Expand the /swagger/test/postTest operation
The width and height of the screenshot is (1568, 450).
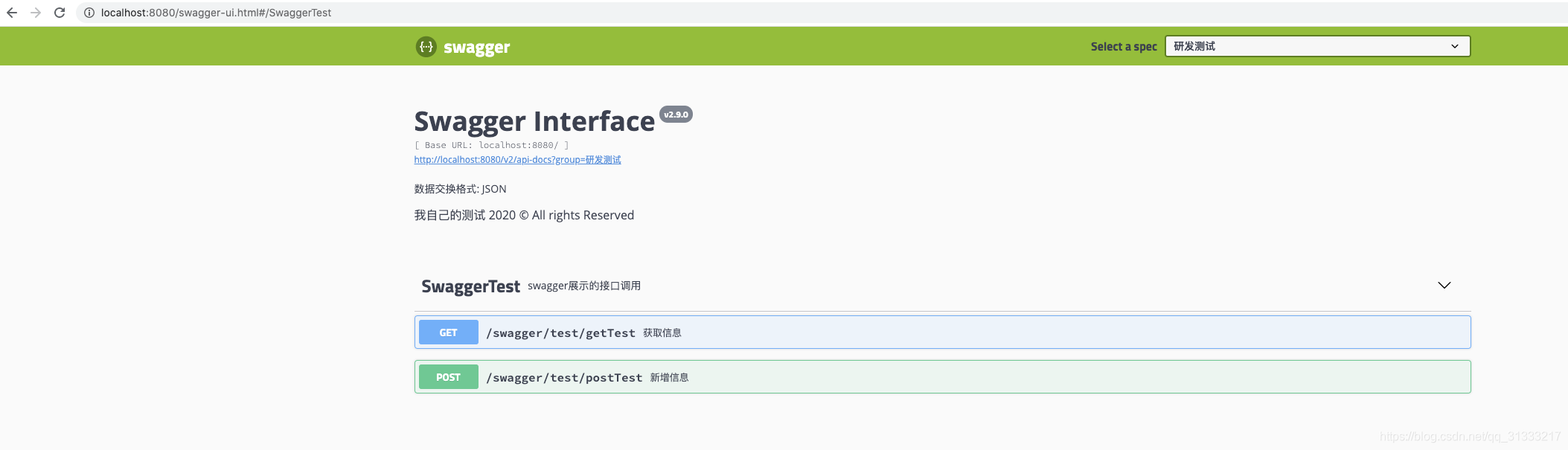[x=942, y=377]
